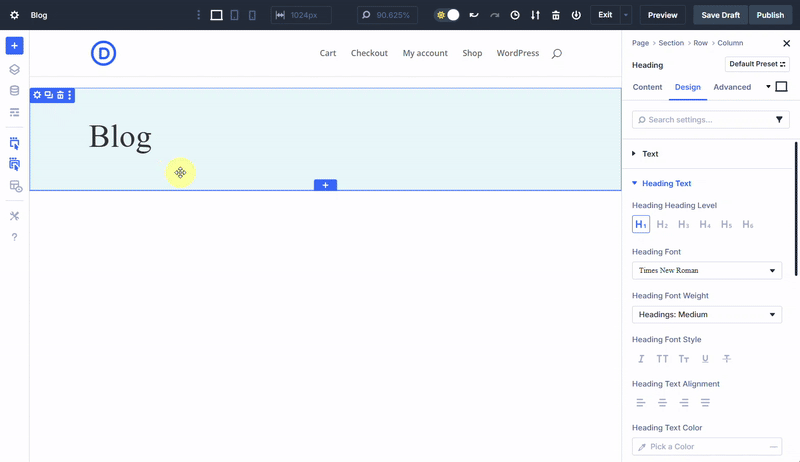Image resolution: width=800 pixels, height=462 pixels.
Task: Click the delete section trash icon
Action: click(60, 95)
